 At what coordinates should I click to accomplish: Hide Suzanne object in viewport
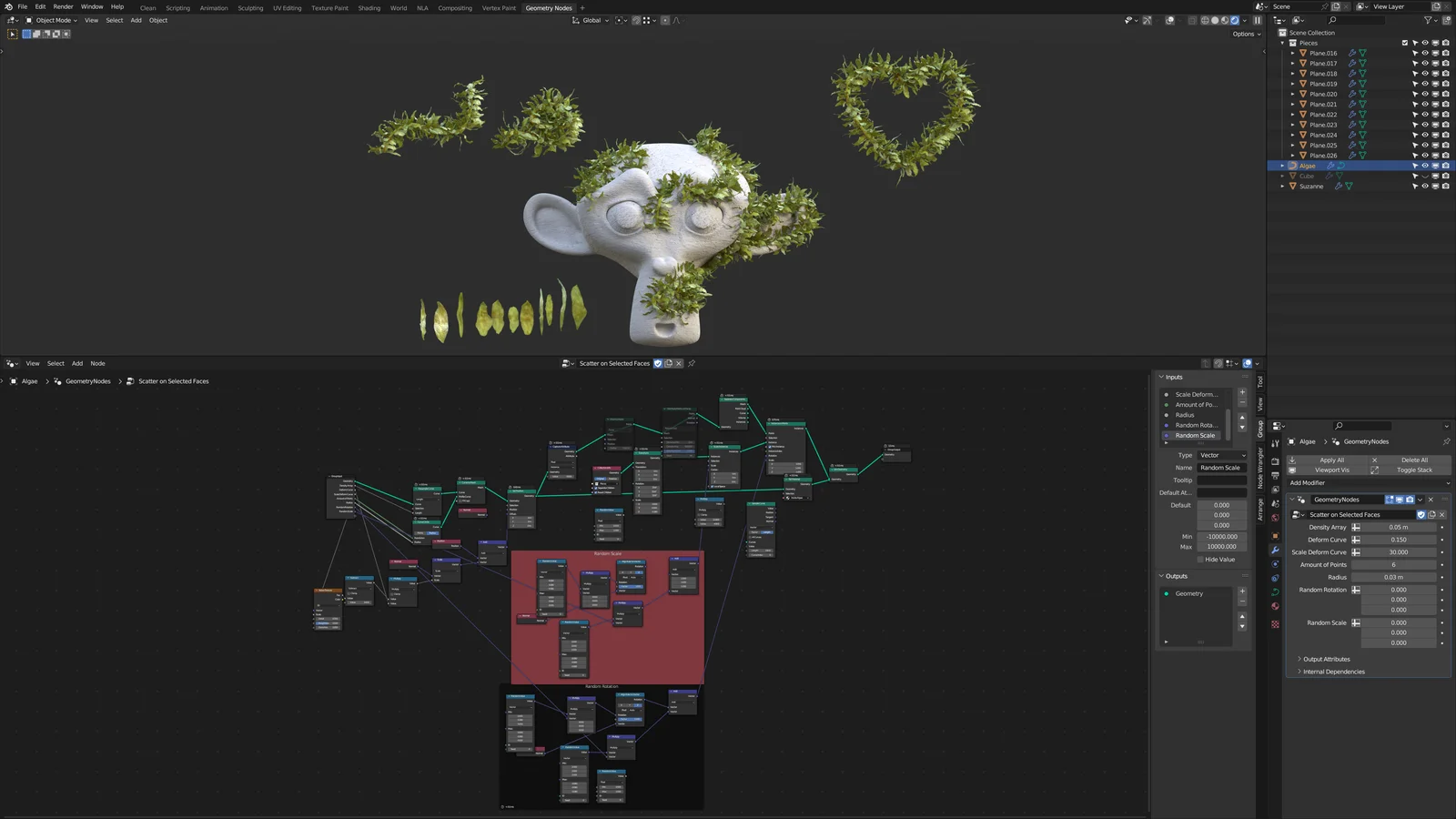pyautogui.click(x=1425, y=186)
